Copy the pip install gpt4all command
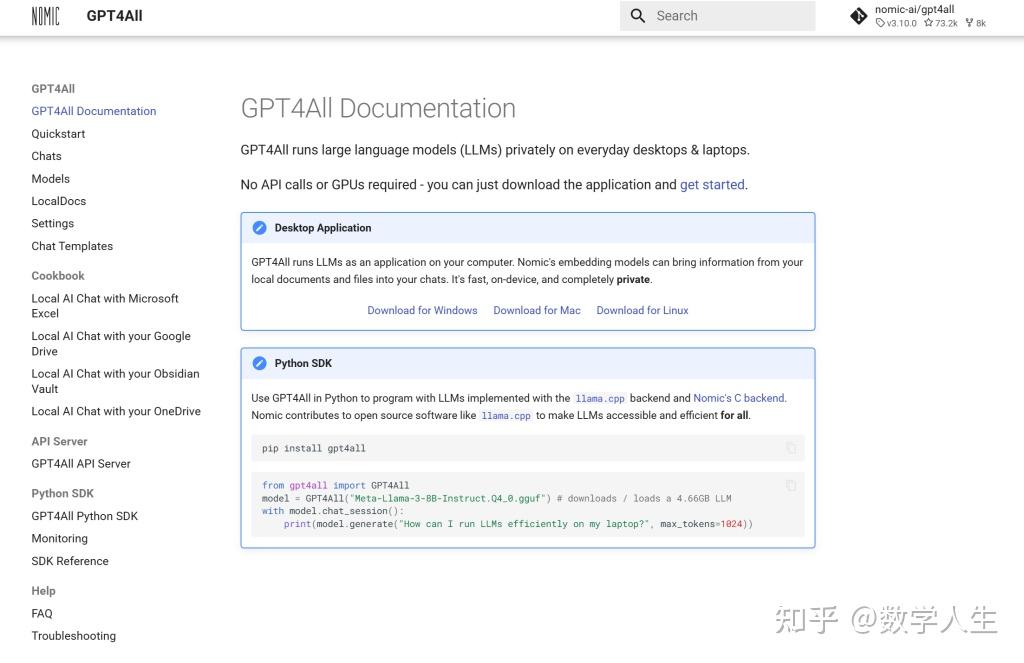 point(791,448)
